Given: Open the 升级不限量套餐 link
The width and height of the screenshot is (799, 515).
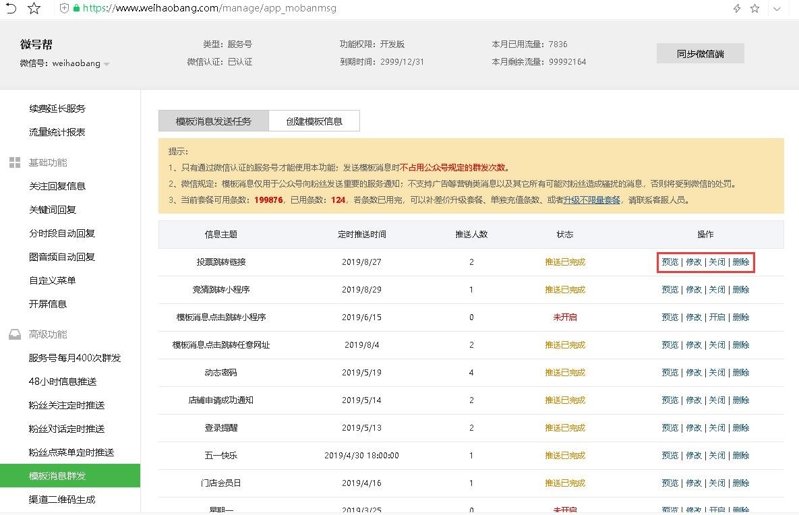Looking at the screenshot, I should (x=592, y=200).
